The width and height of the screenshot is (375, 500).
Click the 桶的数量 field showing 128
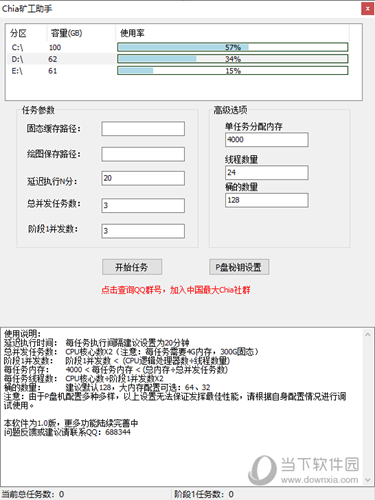[267, 200]
